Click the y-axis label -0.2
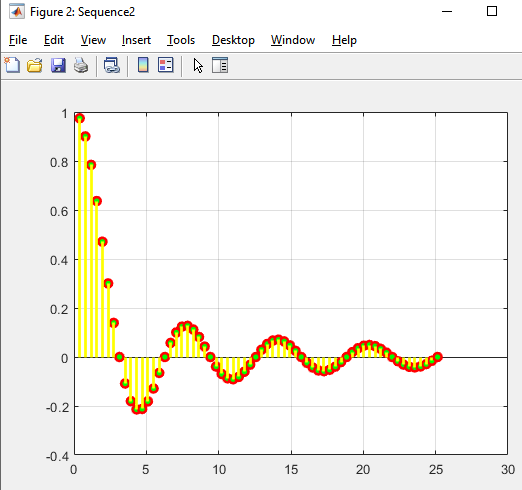 point(57,407)
